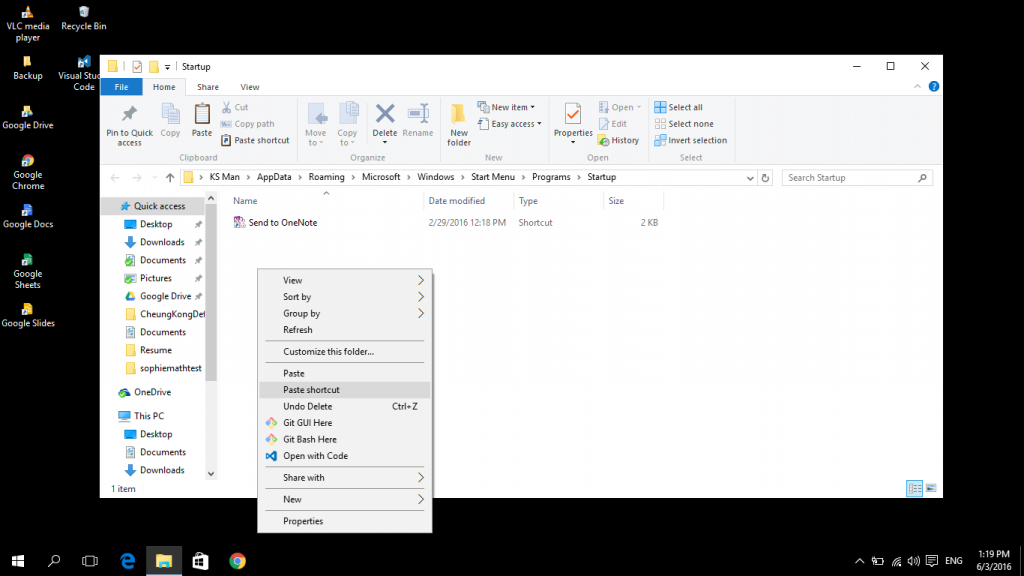Click Invert selection button
Image resolution: width=1024 pixels, height=576 pixels.
(697, 141)
